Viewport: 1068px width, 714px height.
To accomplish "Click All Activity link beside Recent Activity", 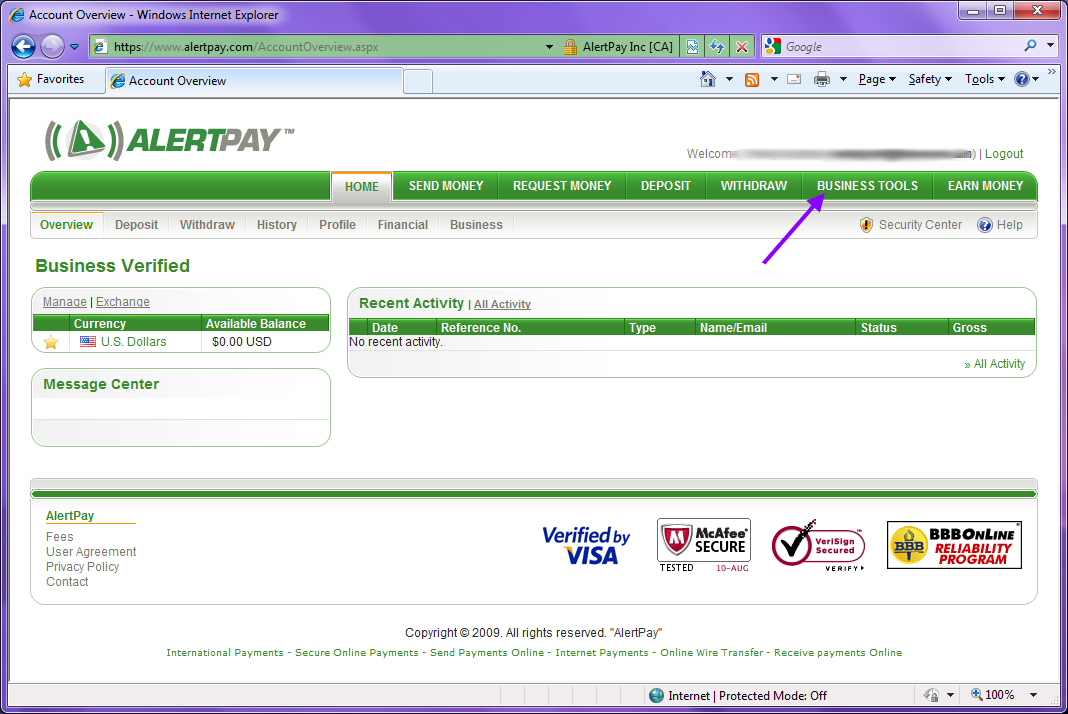I will pos(502,305).
